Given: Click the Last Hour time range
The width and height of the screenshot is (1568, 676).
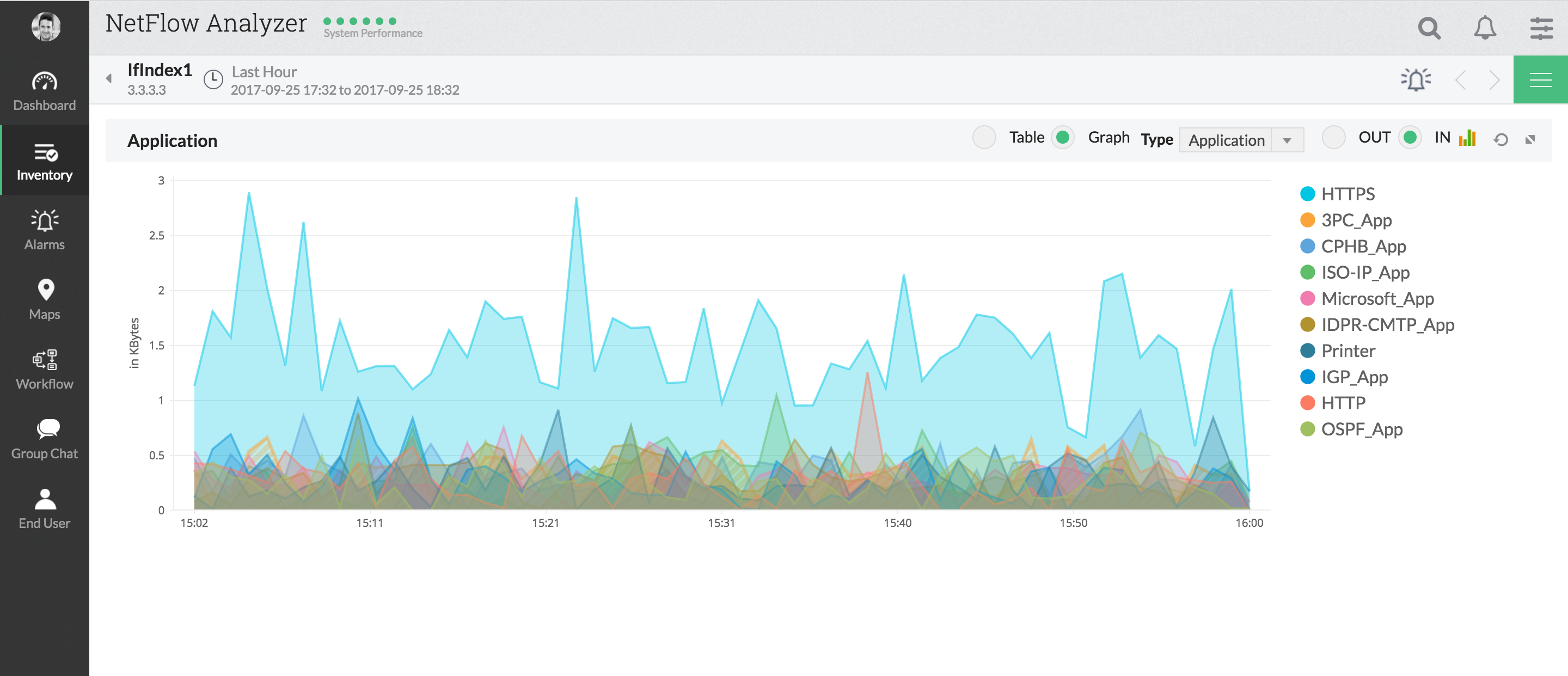Looking at the screenshot, I should [x=264, y=72].
